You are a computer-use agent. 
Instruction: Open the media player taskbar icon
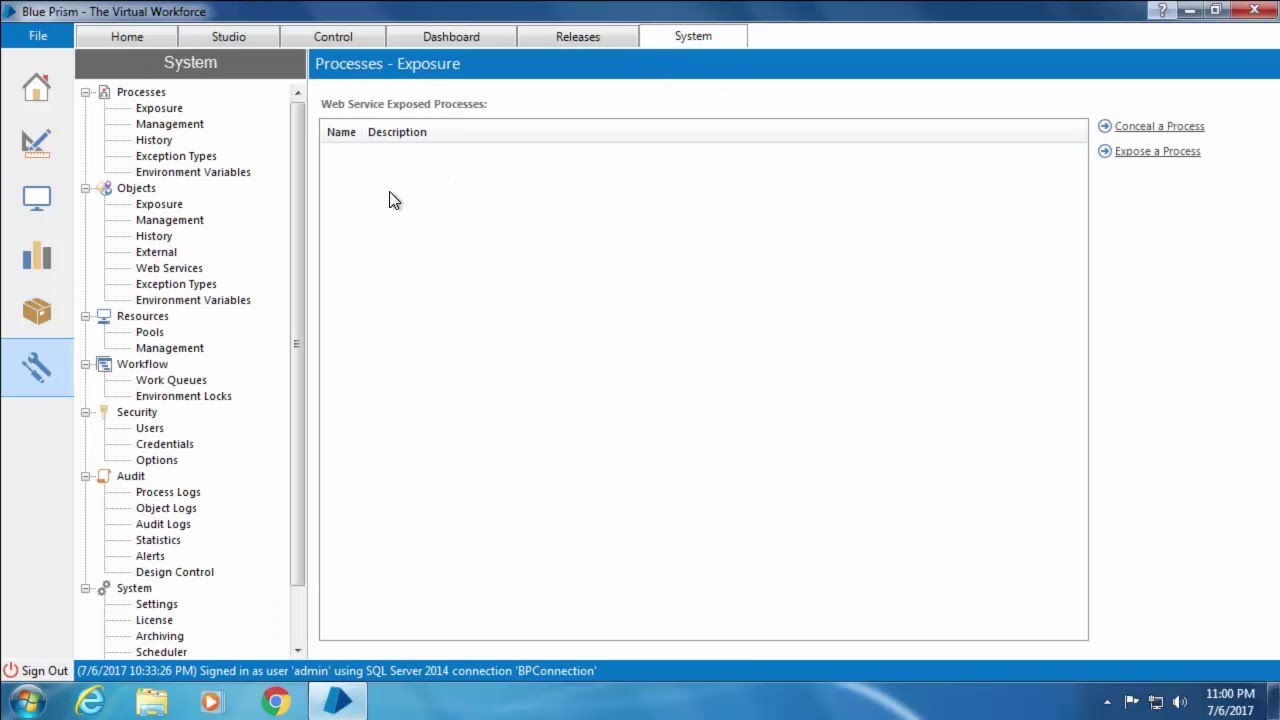click(x=211, y=701)
